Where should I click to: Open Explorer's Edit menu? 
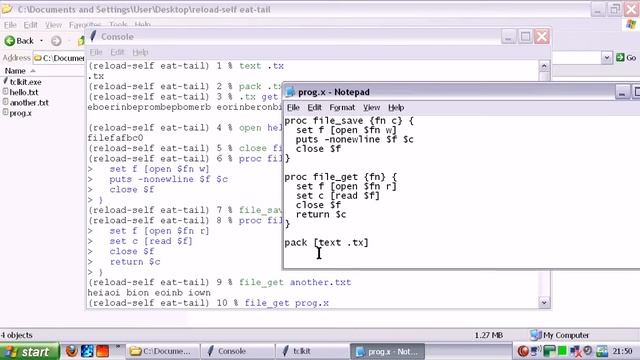[30, 25]
